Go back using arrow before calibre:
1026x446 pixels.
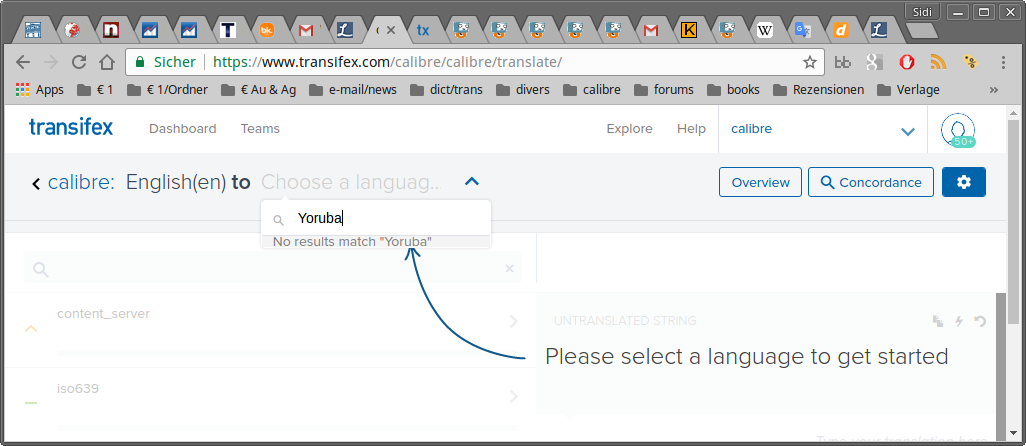pyautogui.click(x=36, y=184)
